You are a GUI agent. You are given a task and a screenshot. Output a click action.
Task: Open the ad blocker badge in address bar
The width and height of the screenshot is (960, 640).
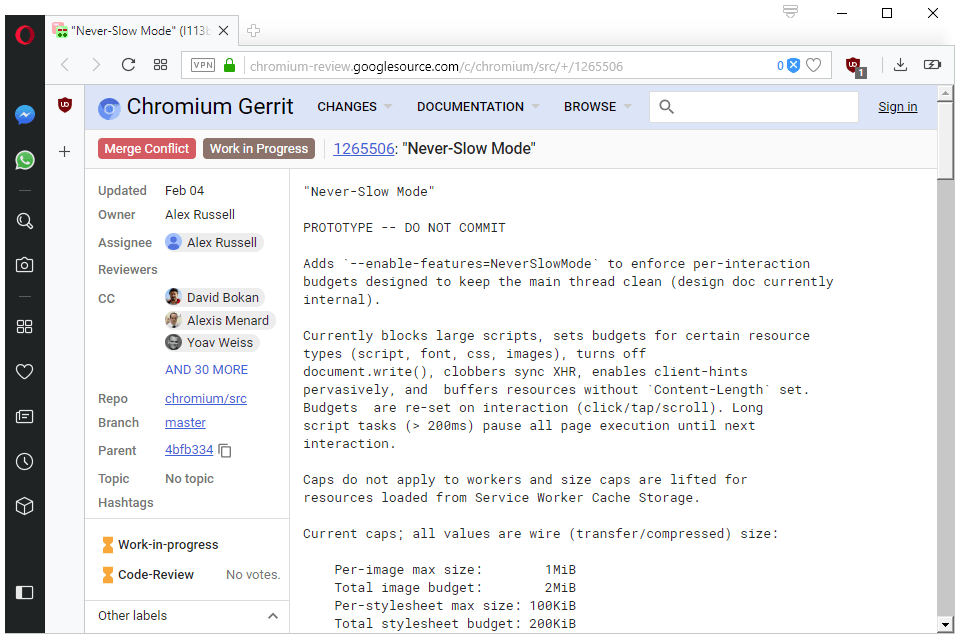(789, 66)
